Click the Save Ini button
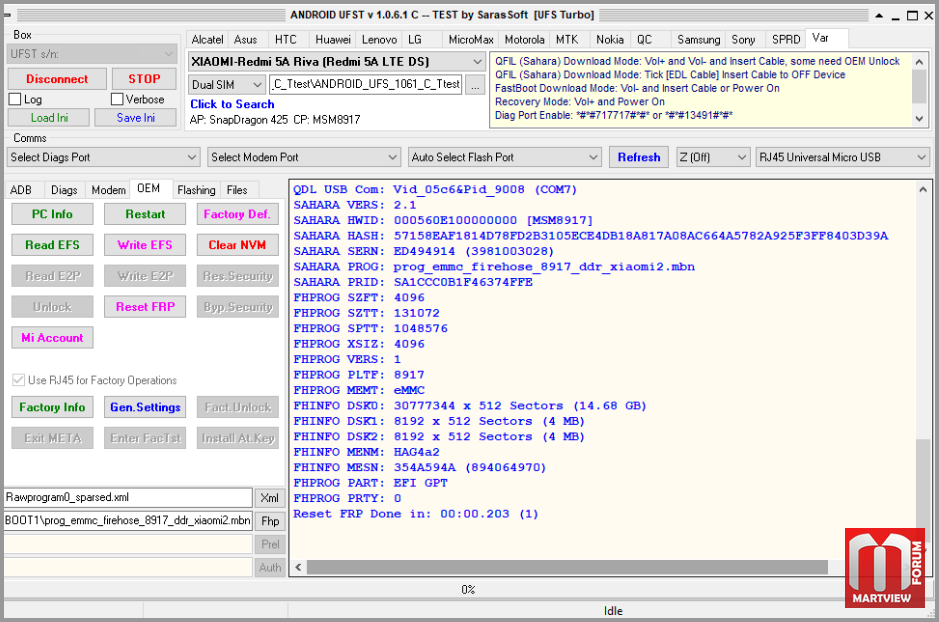The image size is (939, 622). (136, 118)
